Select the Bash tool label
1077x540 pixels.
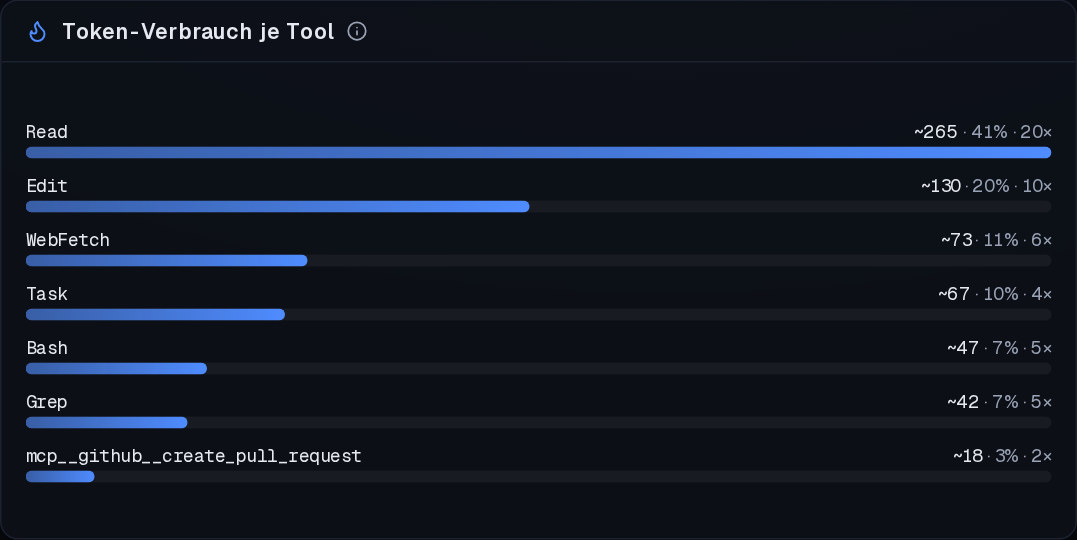(x=47, y=348)
